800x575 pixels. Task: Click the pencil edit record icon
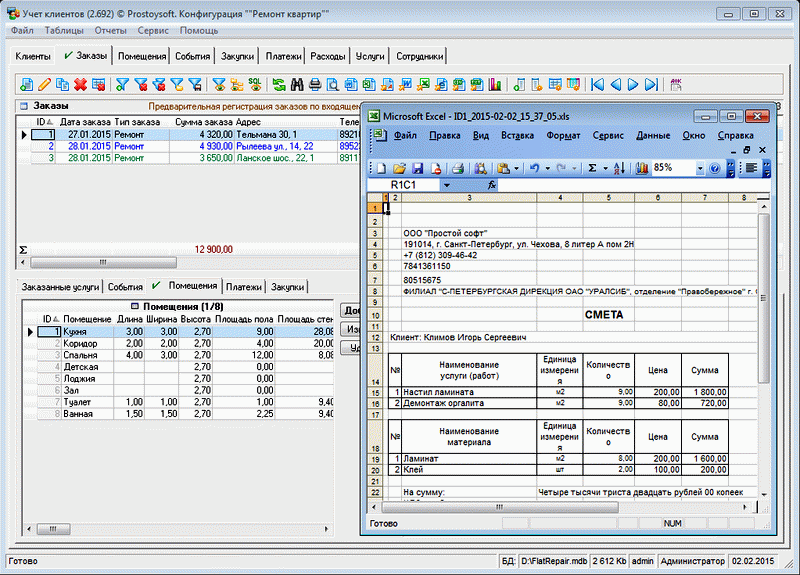click(44, 84)
